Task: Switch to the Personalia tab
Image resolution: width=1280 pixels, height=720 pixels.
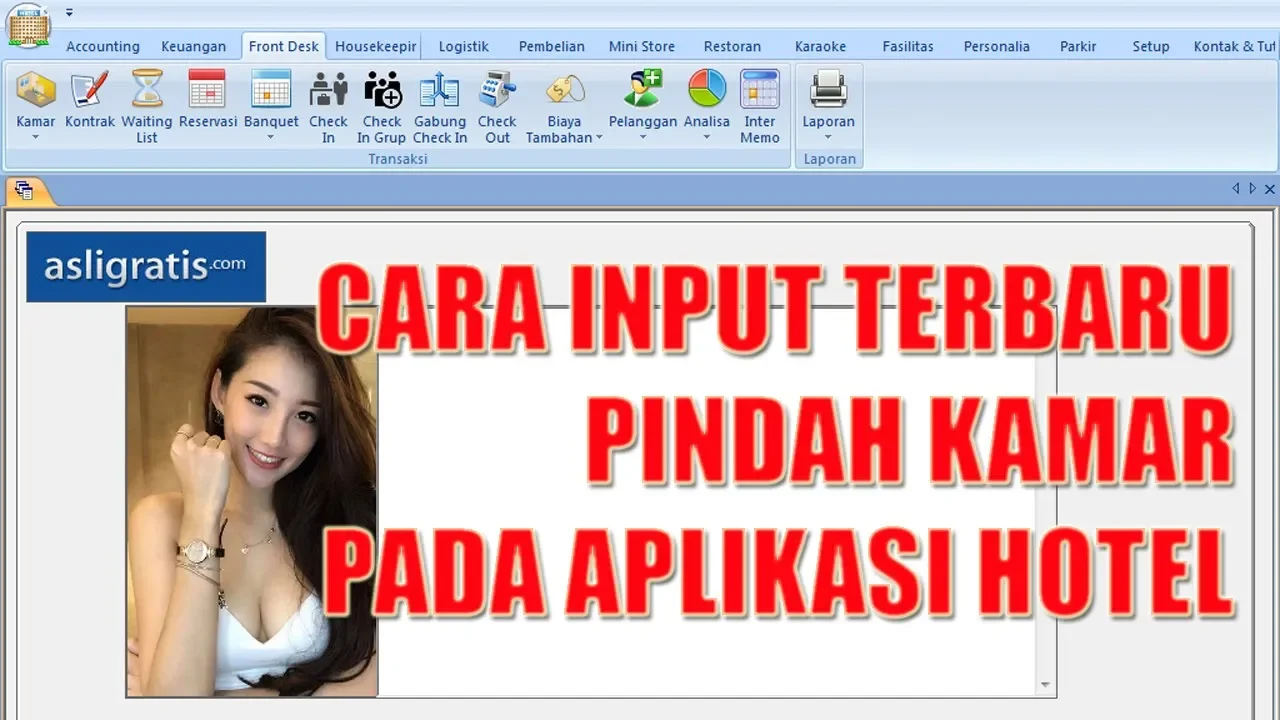Action: pos(997,46)
